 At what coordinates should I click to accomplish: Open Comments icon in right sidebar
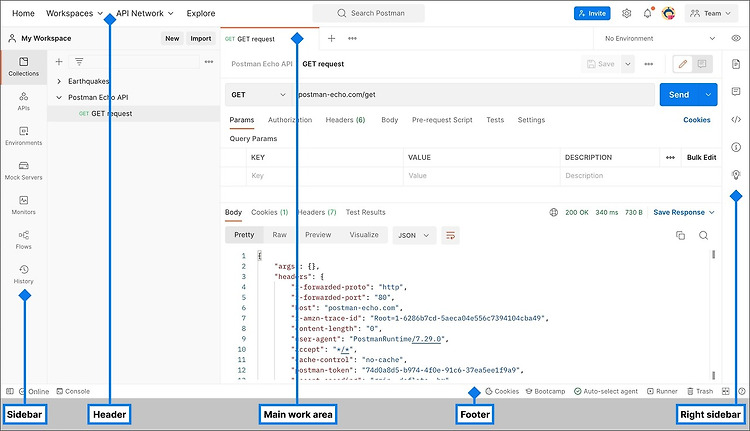click(736, 92)
